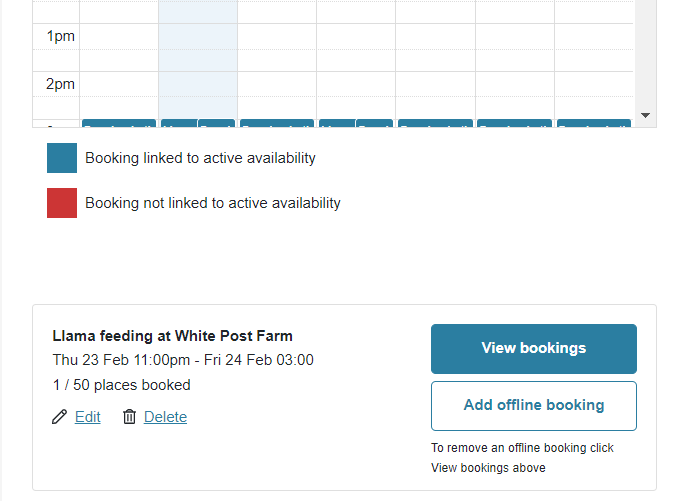Click the offline booking removal hint text
676x501 pixels.
(522, 458)
